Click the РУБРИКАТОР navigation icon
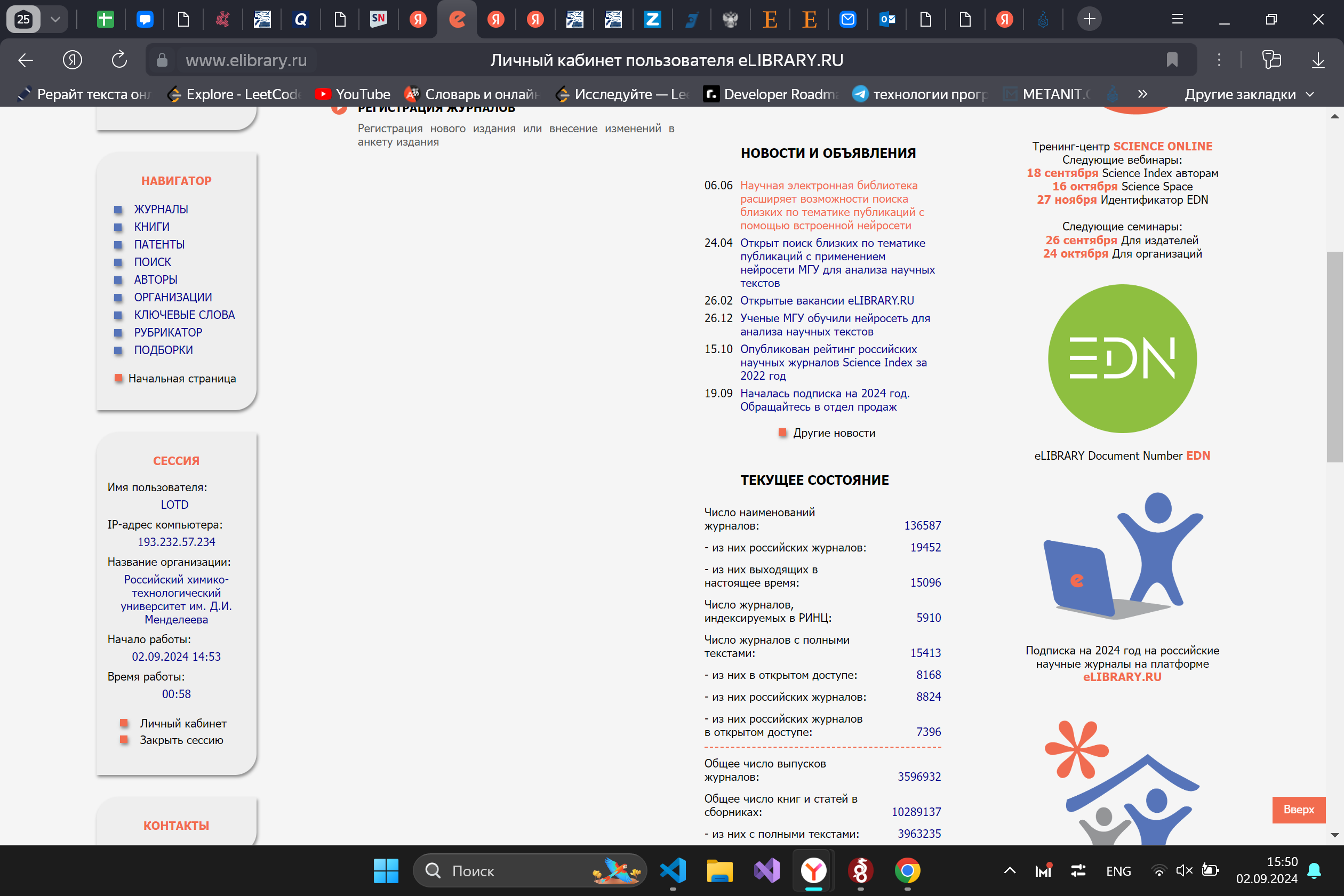 (120, 332)
